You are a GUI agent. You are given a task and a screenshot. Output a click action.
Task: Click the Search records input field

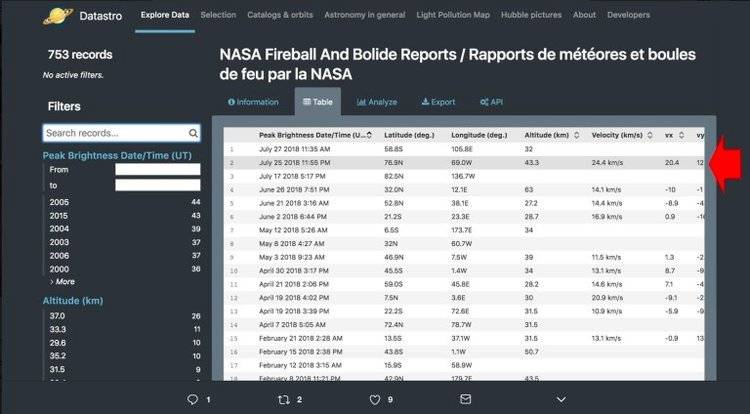point(121,133)
